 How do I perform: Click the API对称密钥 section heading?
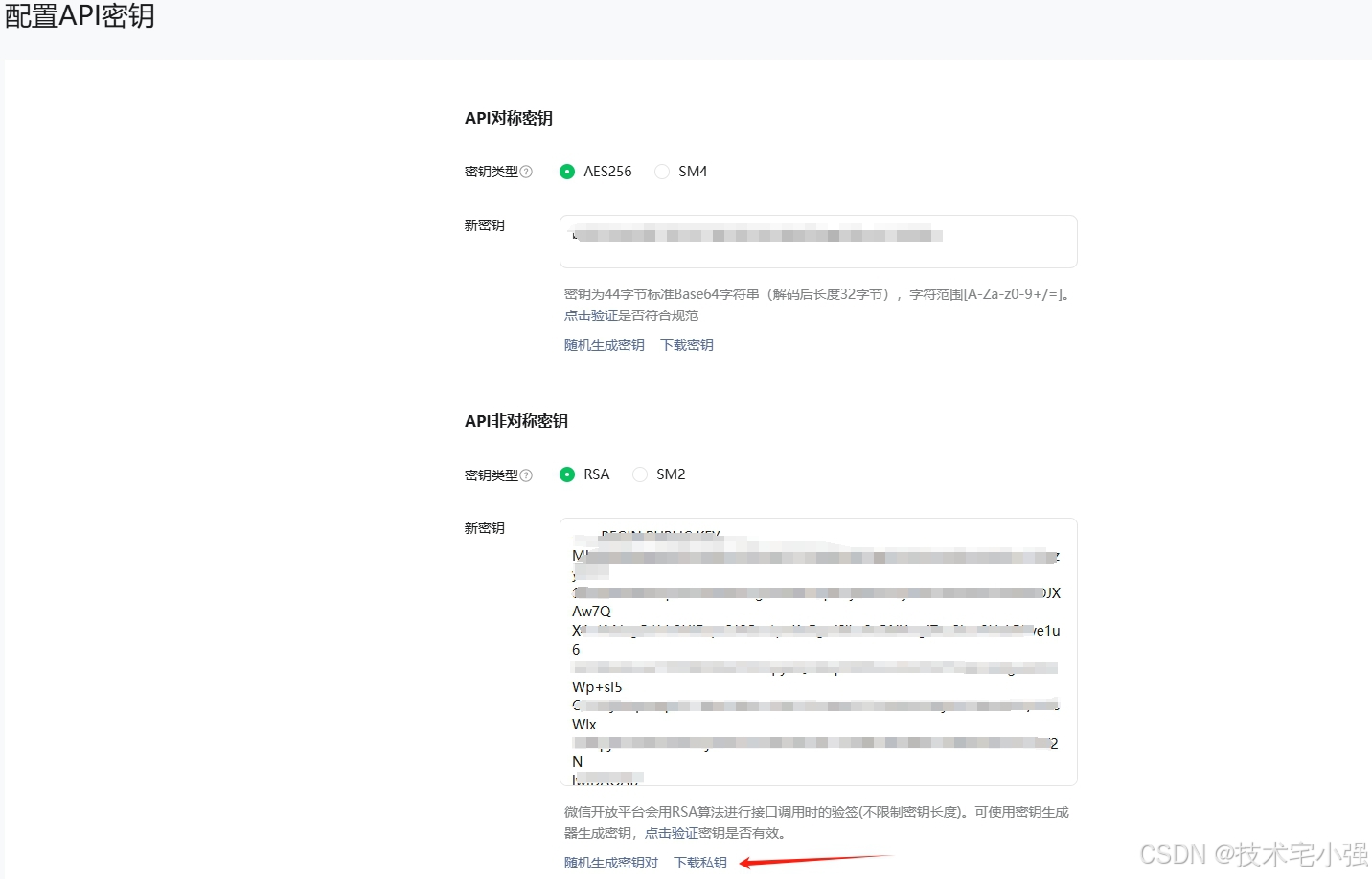point(508,117)
